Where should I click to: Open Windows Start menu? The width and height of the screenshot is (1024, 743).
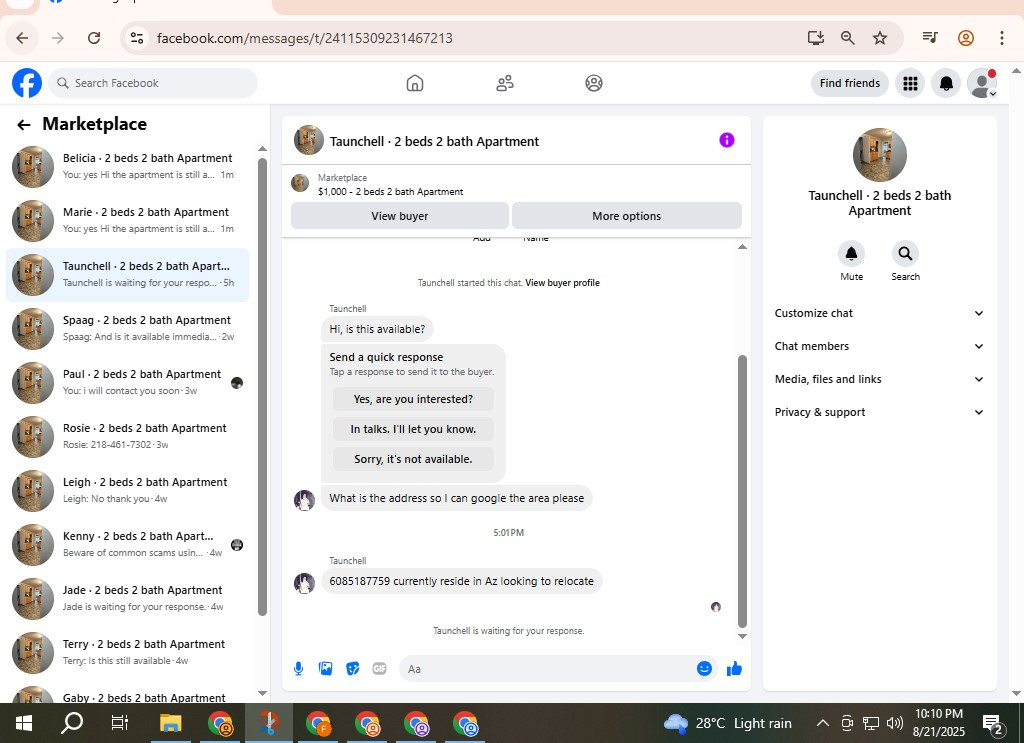coord(24,723)
